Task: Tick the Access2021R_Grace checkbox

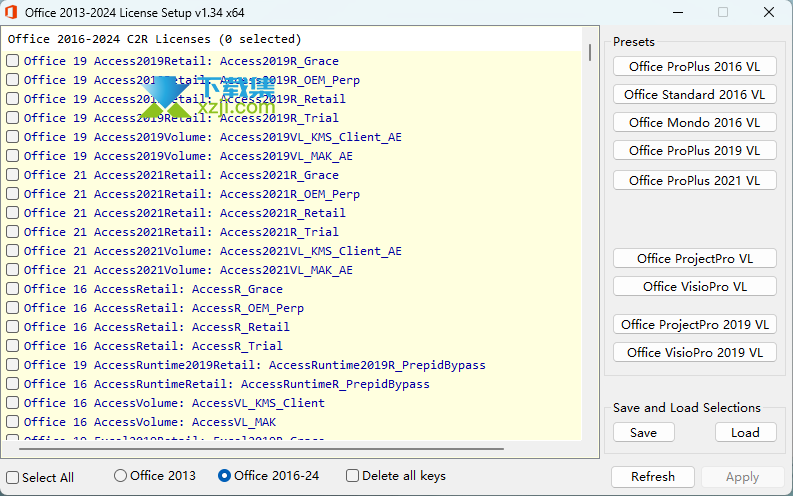Action: 13,175
